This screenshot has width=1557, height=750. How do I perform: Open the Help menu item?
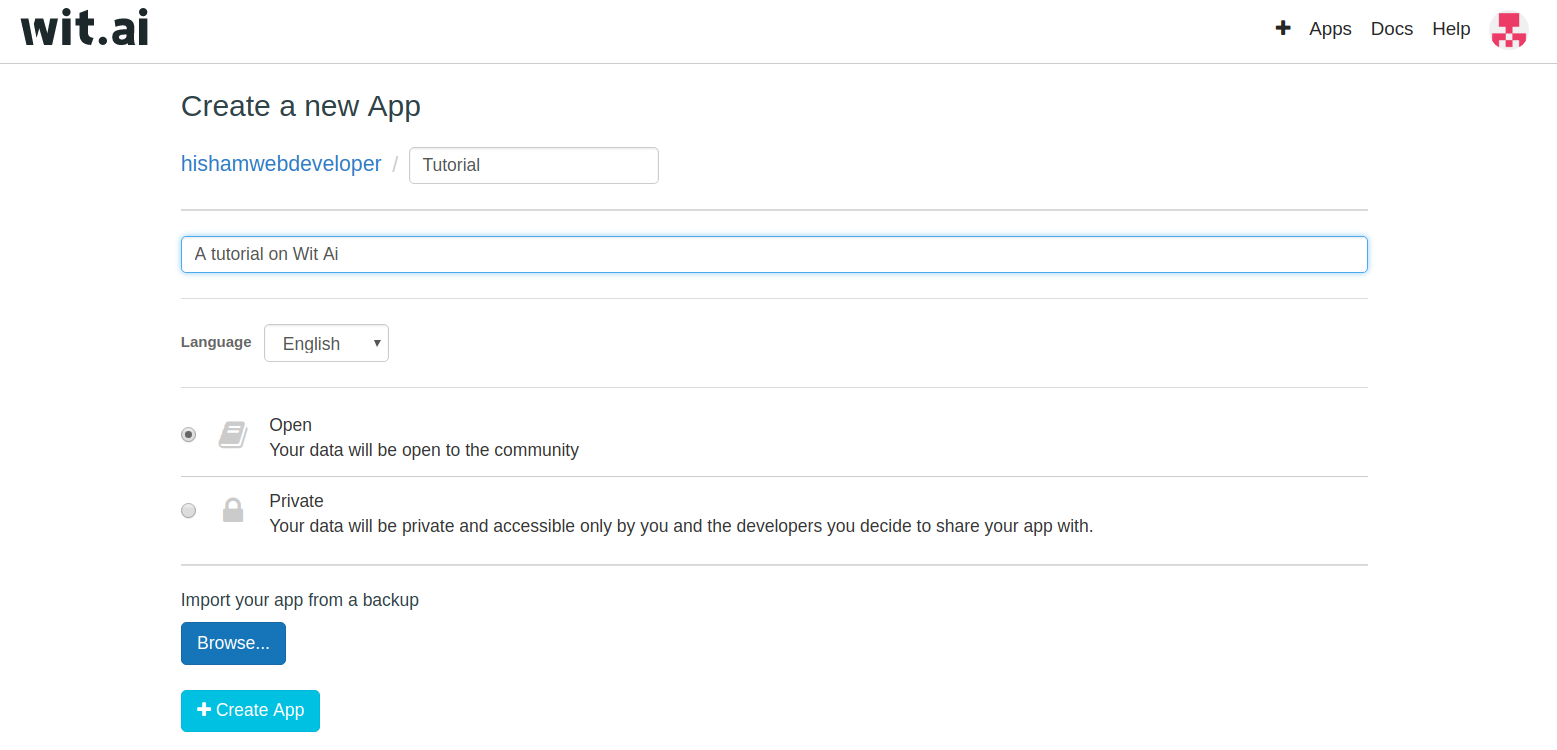pos(1451,29)
